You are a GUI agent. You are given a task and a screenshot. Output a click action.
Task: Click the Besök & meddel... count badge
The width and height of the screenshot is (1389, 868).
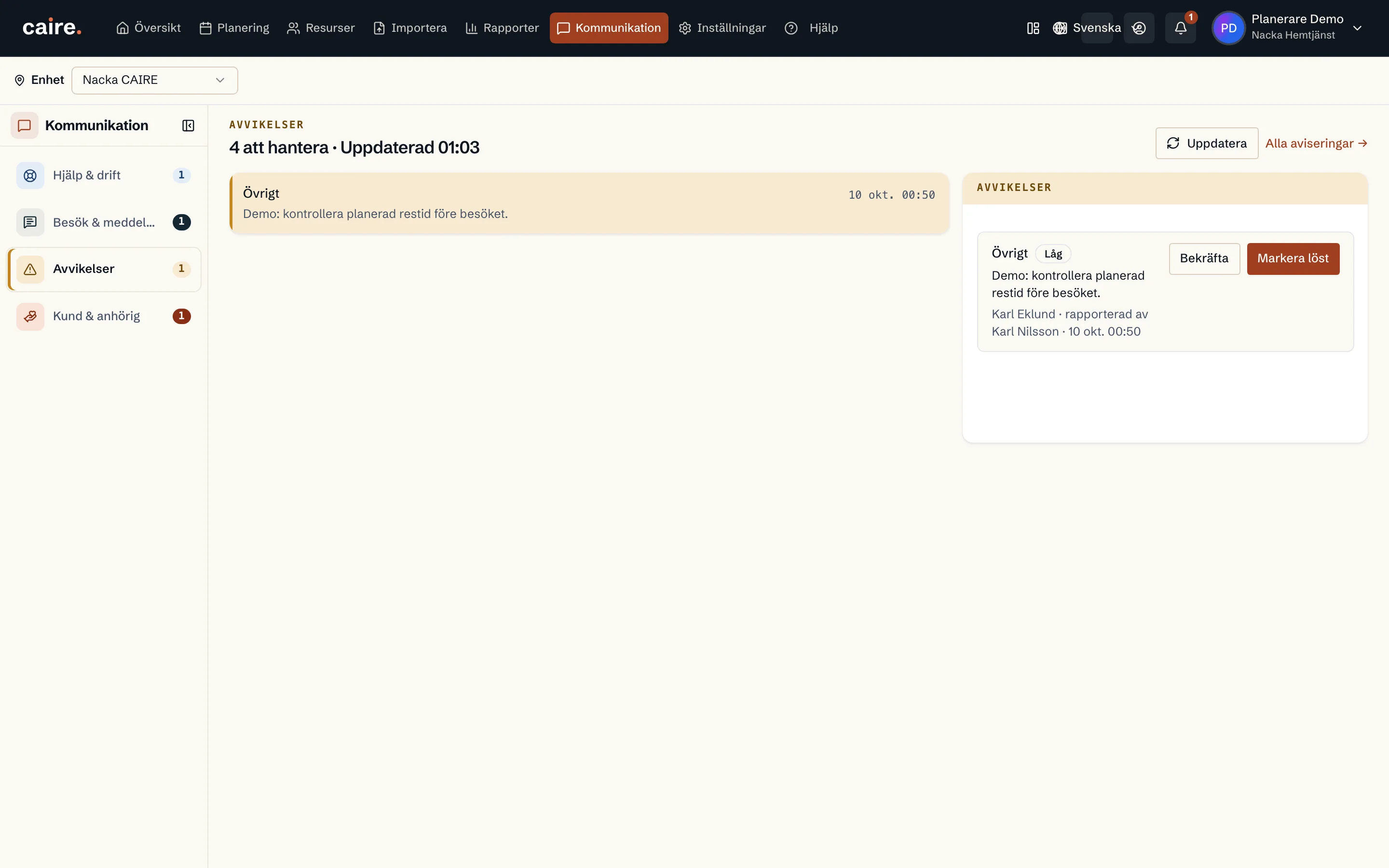tap(181, 222)
